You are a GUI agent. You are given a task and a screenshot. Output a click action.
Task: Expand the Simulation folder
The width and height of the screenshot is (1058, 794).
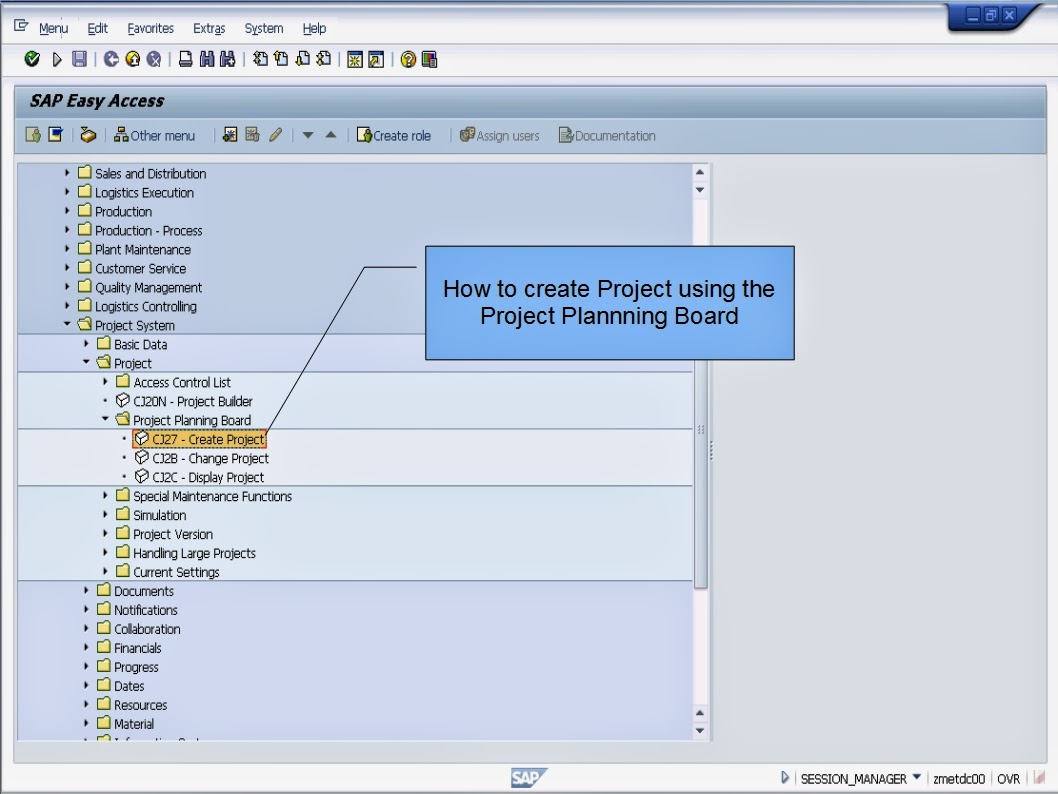[x=107, y=515]
